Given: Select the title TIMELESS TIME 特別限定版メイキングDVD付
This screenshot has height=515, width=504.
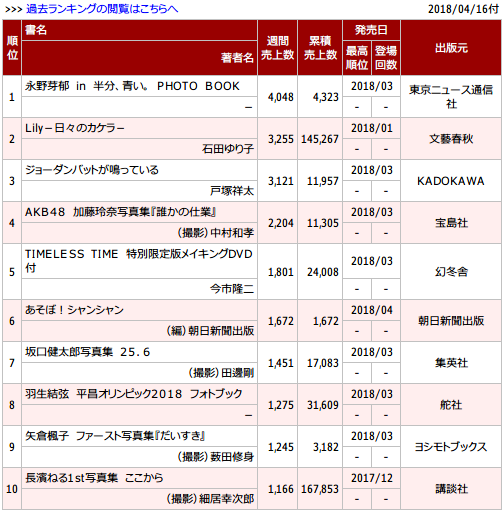Looking at the screenshot, I should (139, 261).
